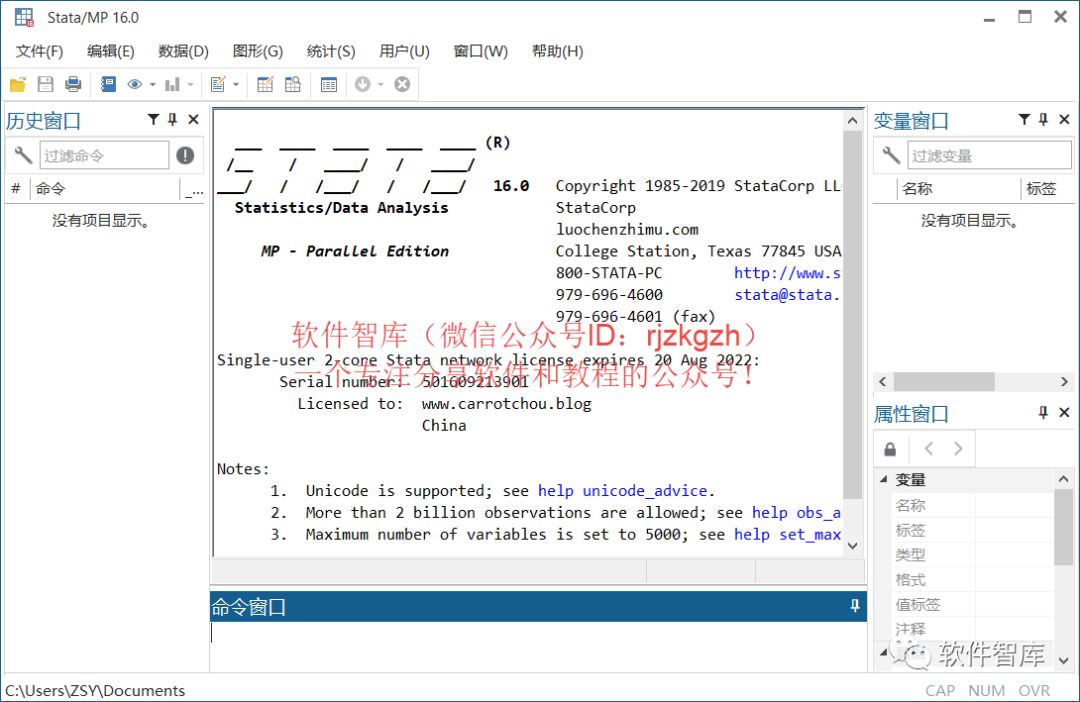This screenshot has width=1080, height=702.
Task: Close the 属性窗口 panel
Action: pos(1064,413)
